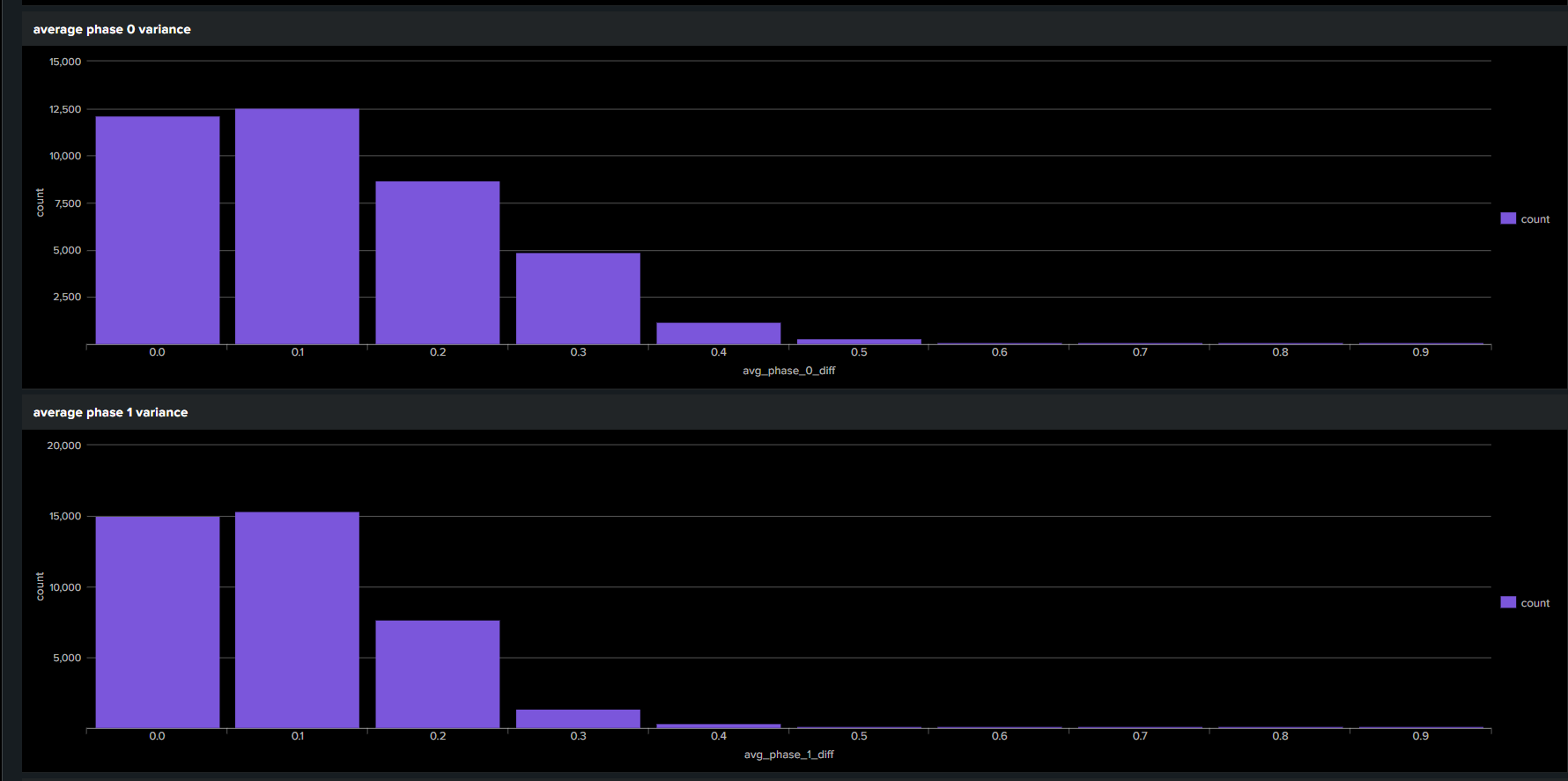Image resolution: width=1568 pixels, height=781 pixels.
Task: Click the 15,000 y-axis label in phase 0 chart
Action: pyautogui.click(x=65, y=62)
